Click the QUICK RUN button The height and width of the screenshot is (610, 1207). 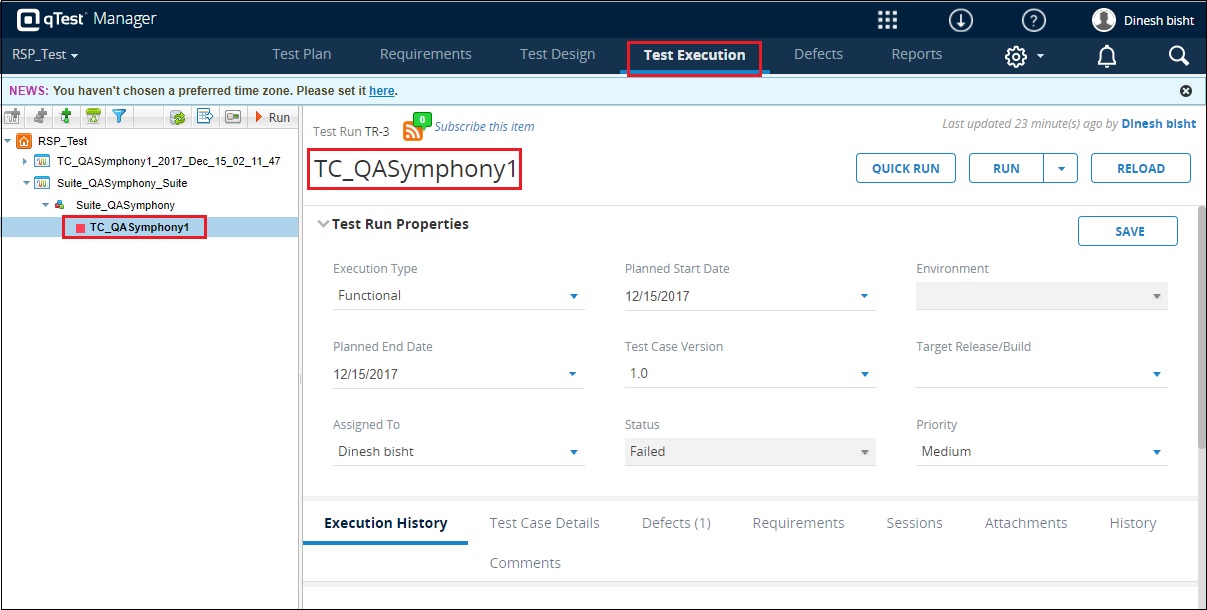[906, 169]
